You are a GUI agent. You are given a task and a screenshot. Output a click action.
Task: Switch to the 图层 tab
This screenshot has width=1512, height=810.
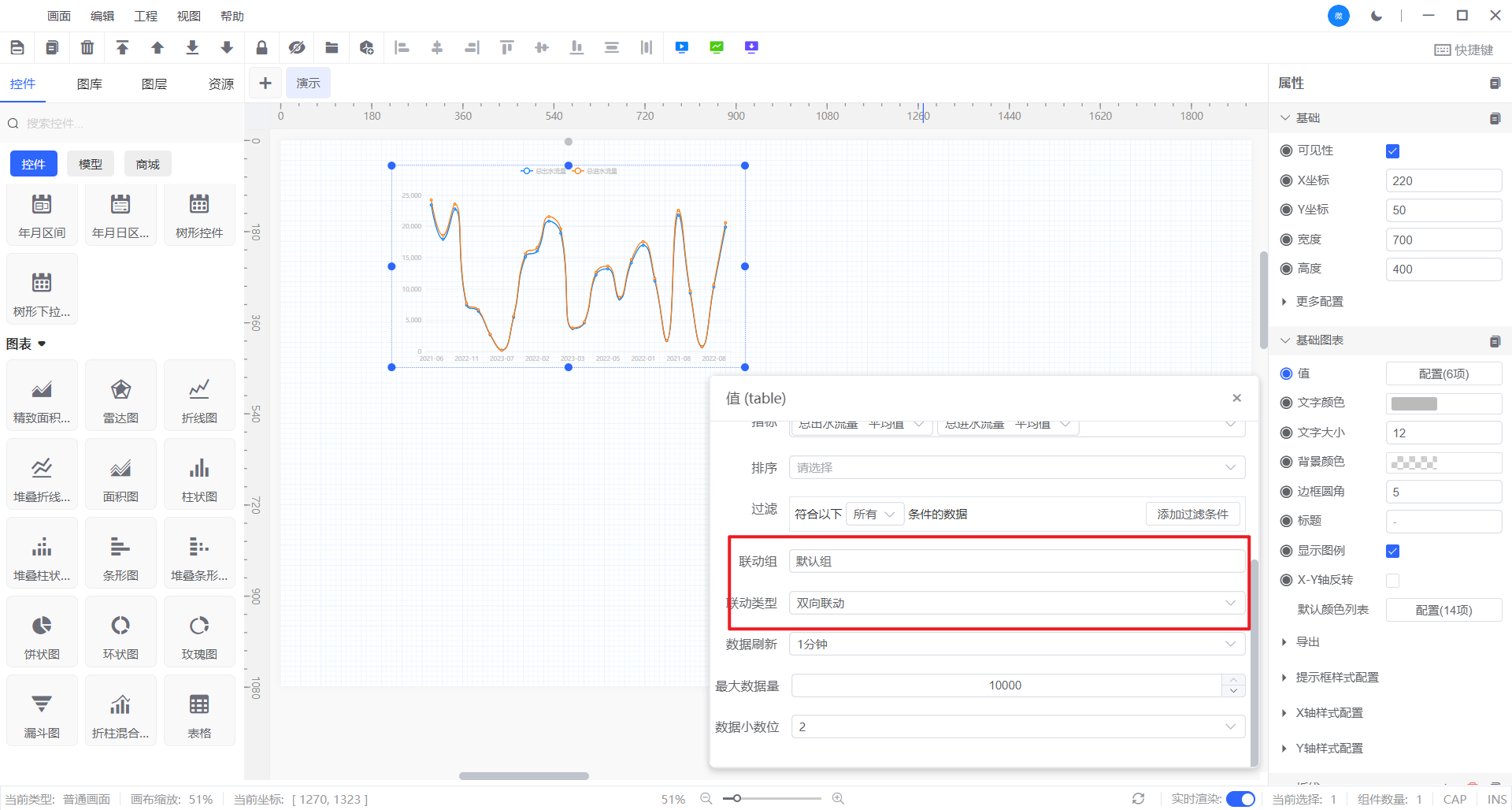point(154,84)
